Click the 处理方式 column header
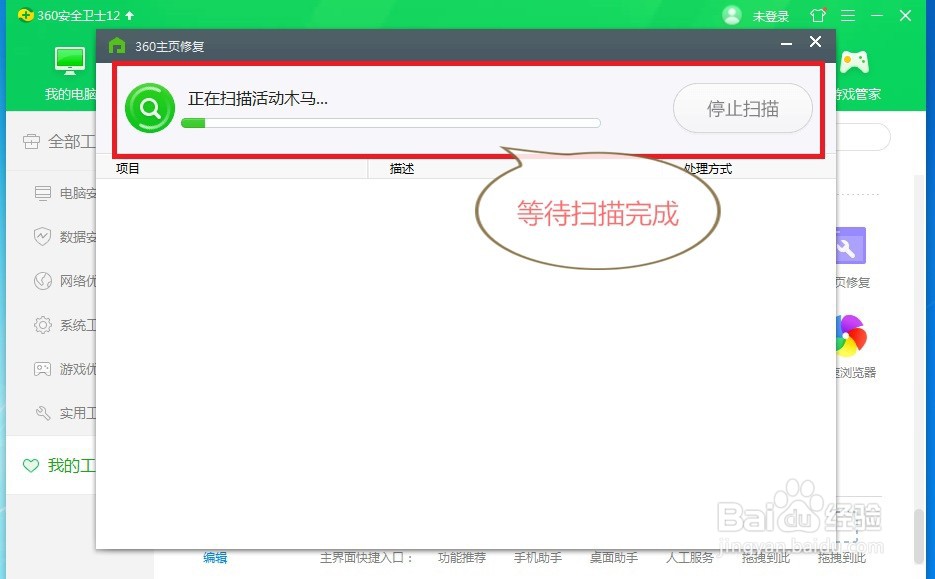 [706, 168]
